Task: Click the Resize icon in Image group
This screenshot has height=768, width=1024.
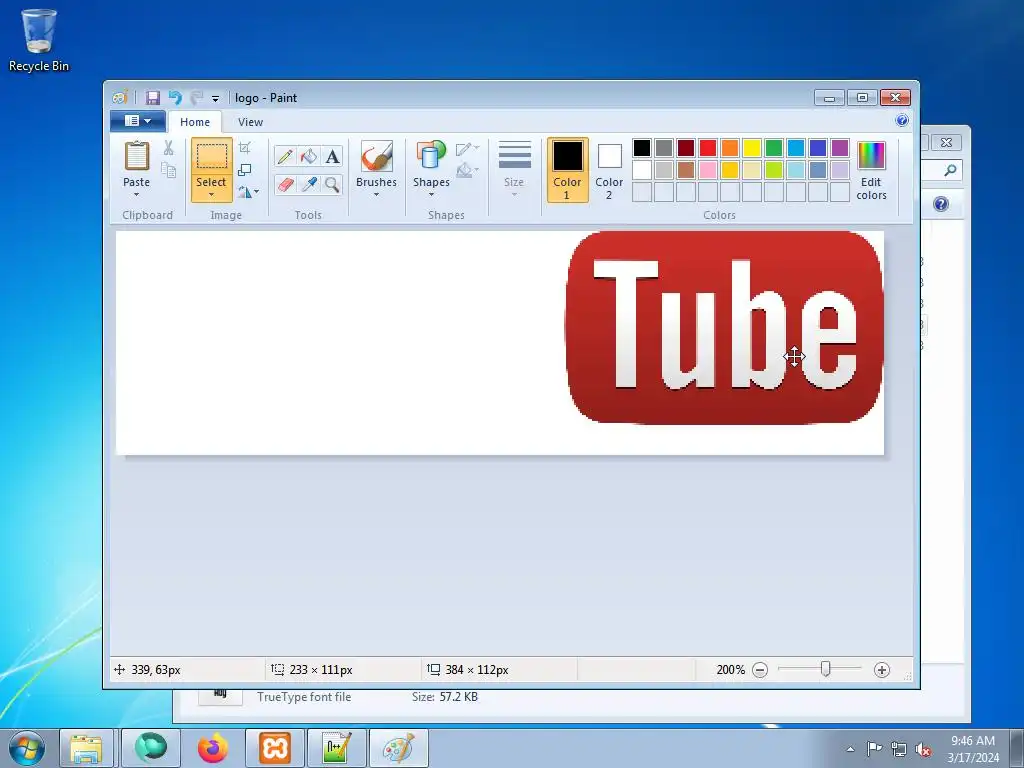Action: coord(244,170)
